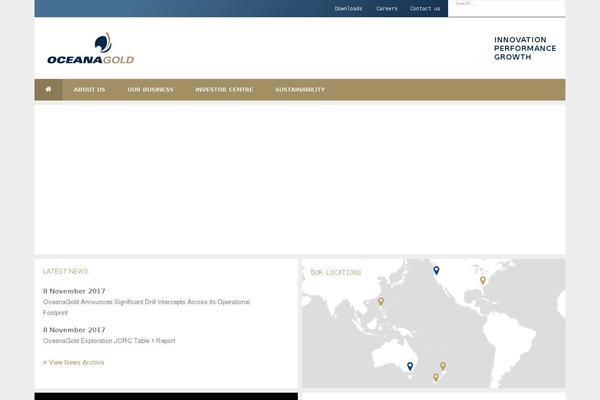This screenshot has height=400, width=600.
Task: Go to the Downloads page
Action: (348, 8)
